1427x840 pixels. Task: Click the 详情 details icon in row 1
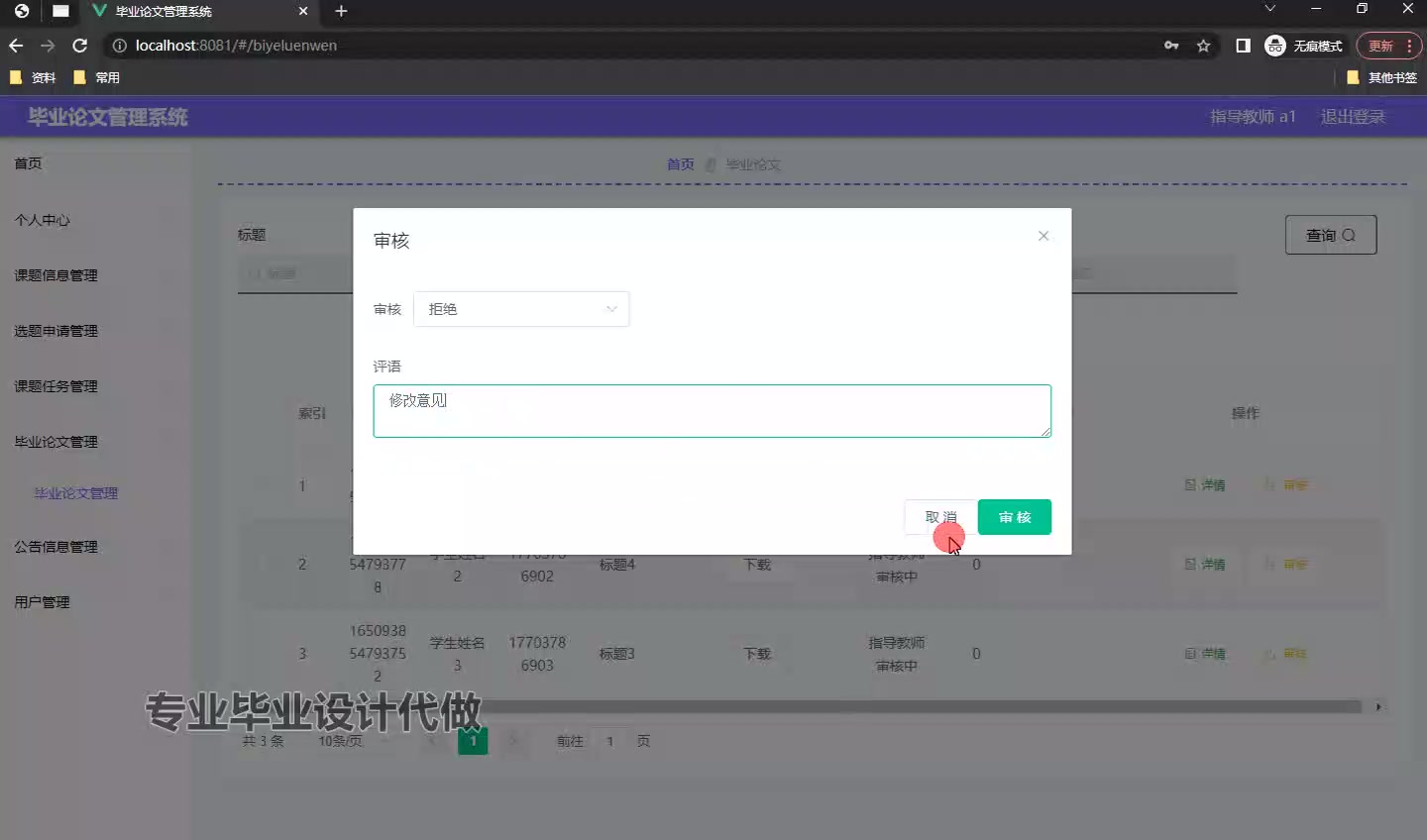pyautogui.click(x=1204, y=485)
